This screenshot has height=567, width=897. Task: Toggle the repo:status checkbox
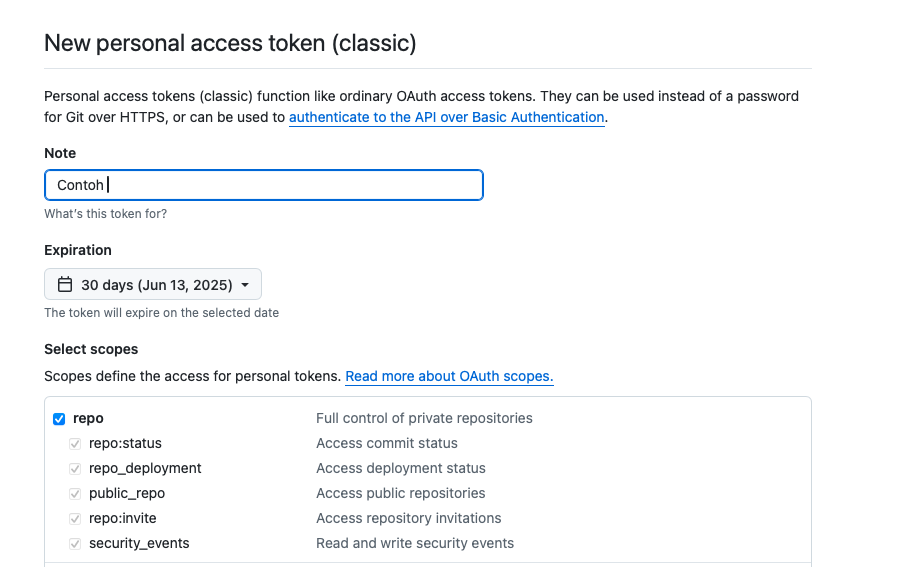[x=75, y=443]
